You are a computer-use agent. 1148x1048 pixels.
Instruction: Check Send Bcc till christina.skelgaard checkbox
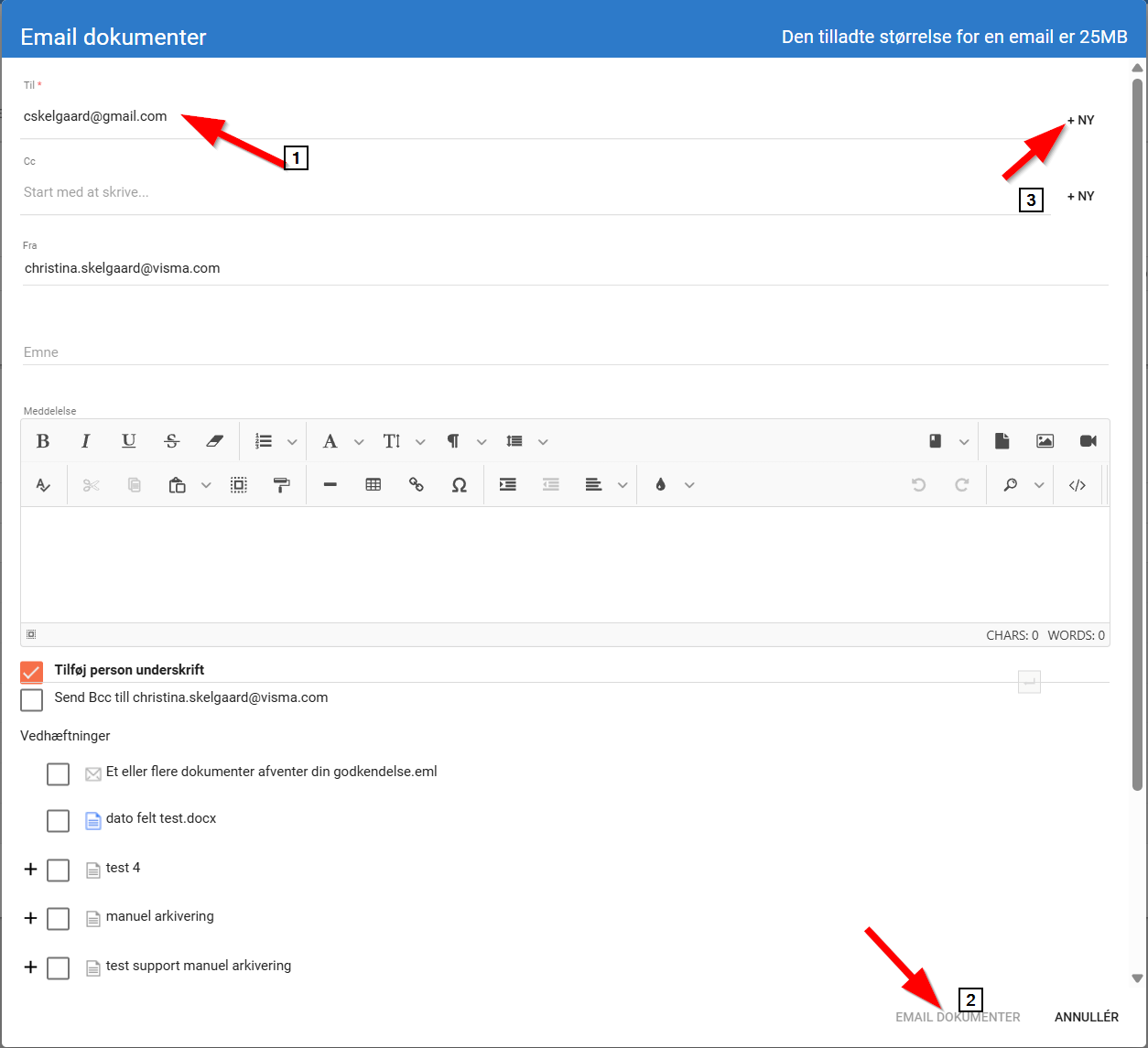(x=31, y=700)
